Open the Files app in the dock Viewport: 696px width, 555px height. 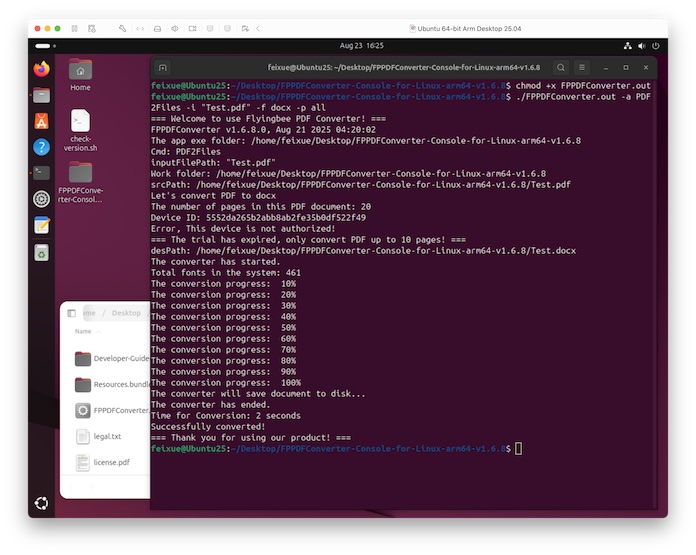(x=41, y=95)
